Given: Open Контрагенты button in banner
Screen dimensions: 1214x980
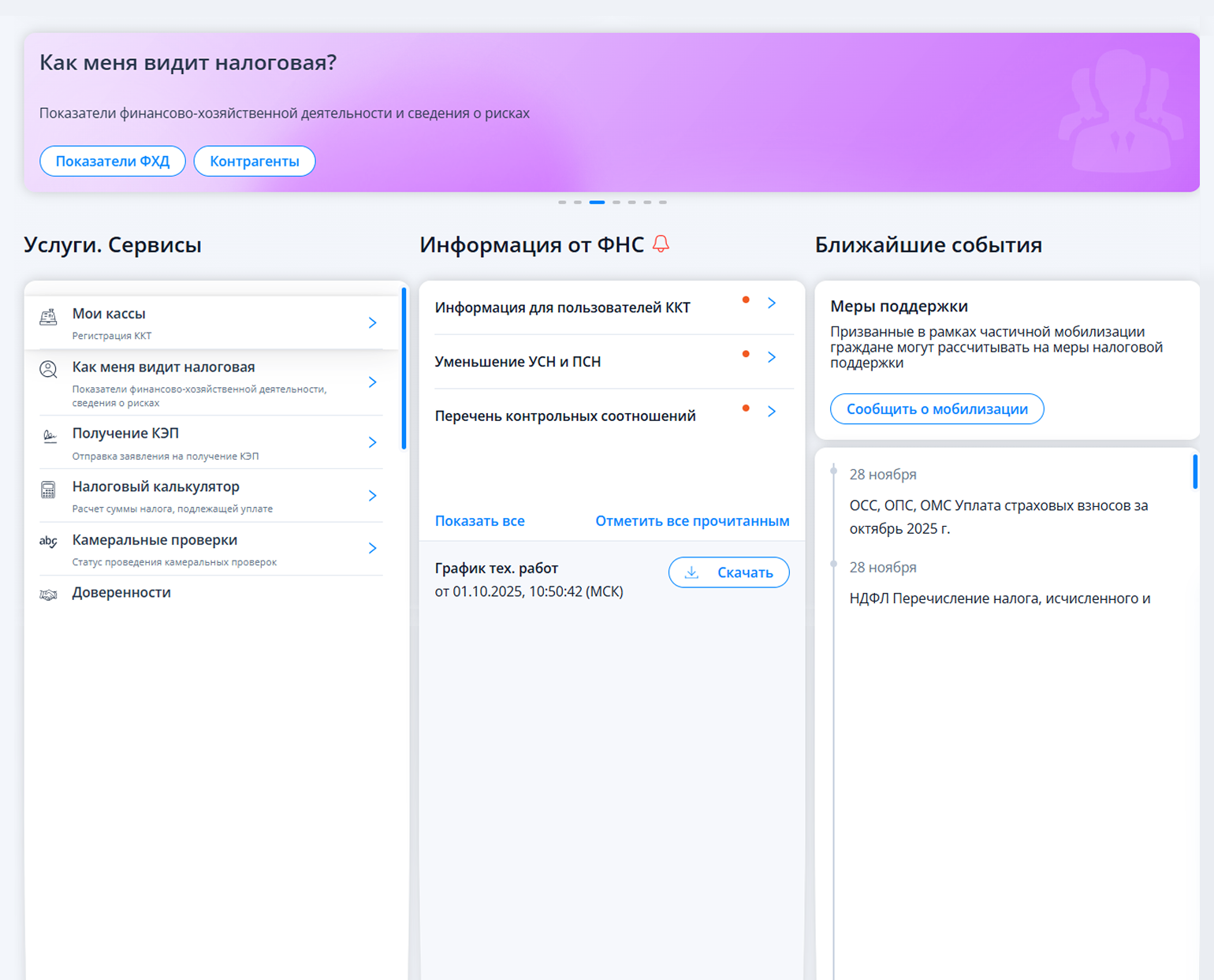Looking at the screenshot, I should point(255,161).
